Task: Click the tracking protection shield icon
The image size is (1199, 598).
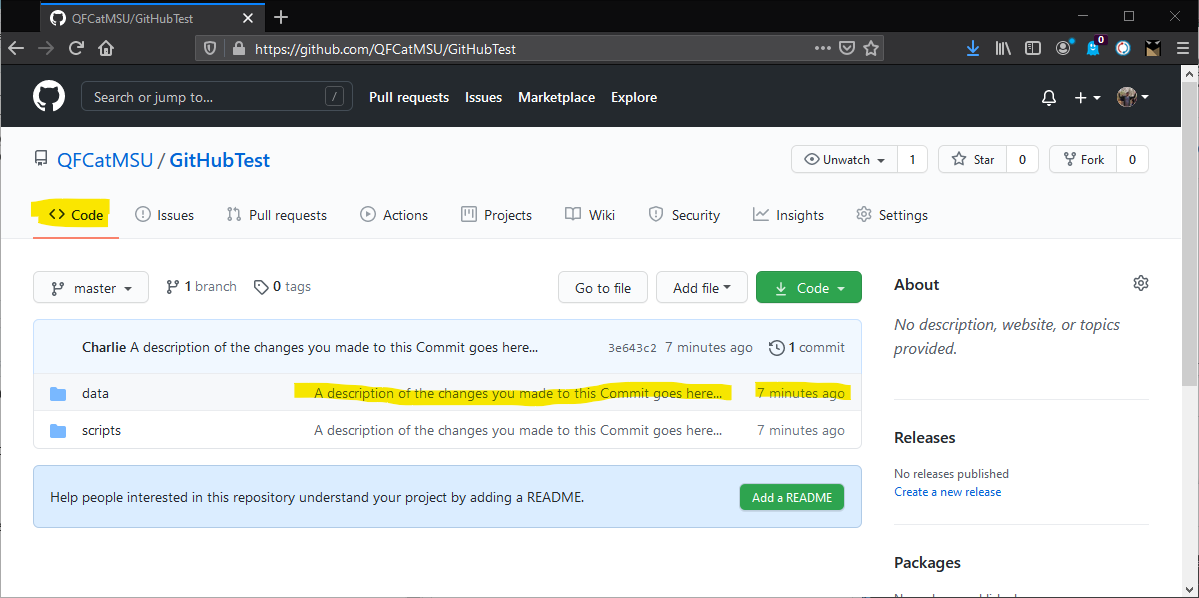Action: coord(210,48)
